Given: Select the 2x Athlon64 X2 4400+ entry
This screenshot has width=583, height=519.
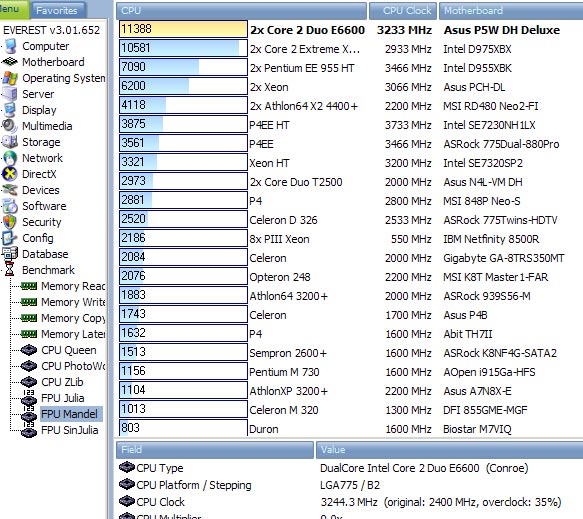Looking at the screenshot, I should point(303,106).
